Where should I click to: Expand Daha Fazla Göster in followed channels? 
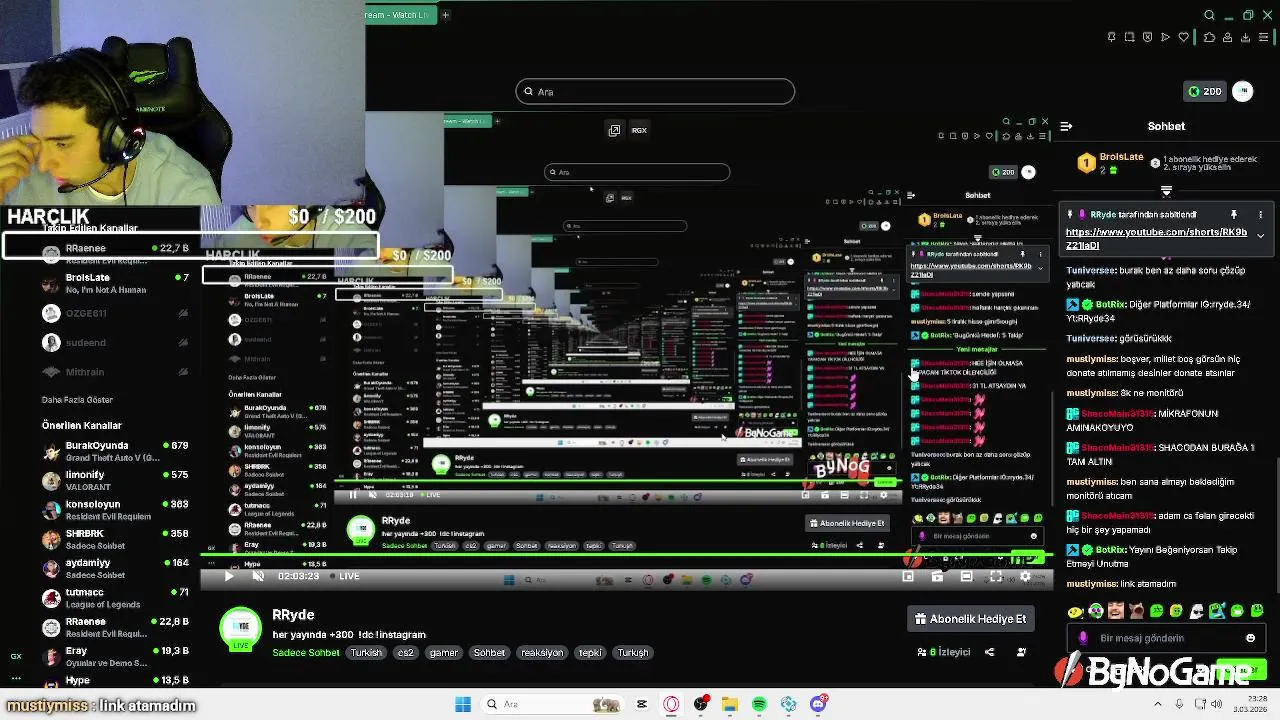(x=76, y=400)
